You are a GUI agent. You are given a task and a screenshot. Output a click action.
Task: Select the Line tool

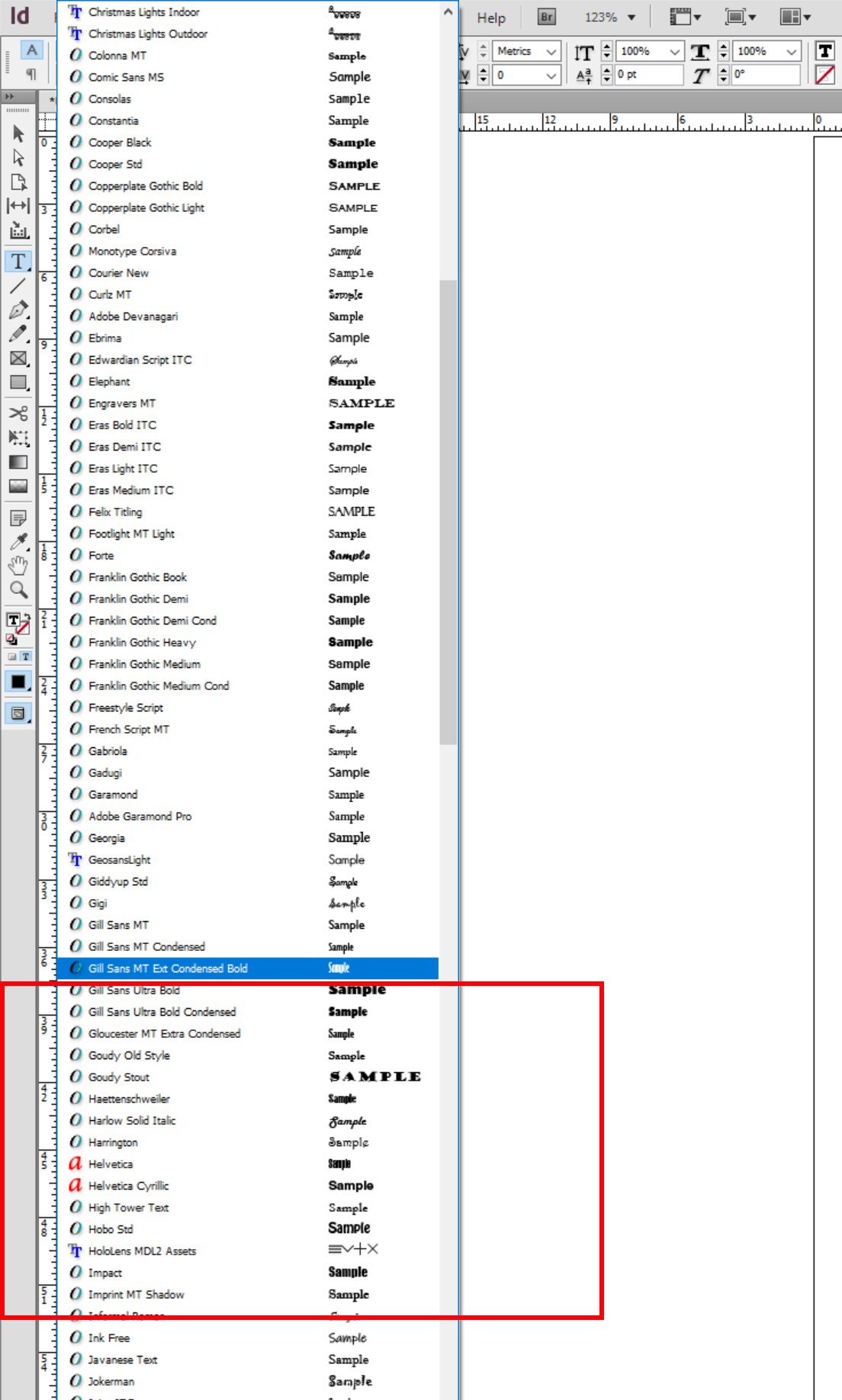[18, 286]
